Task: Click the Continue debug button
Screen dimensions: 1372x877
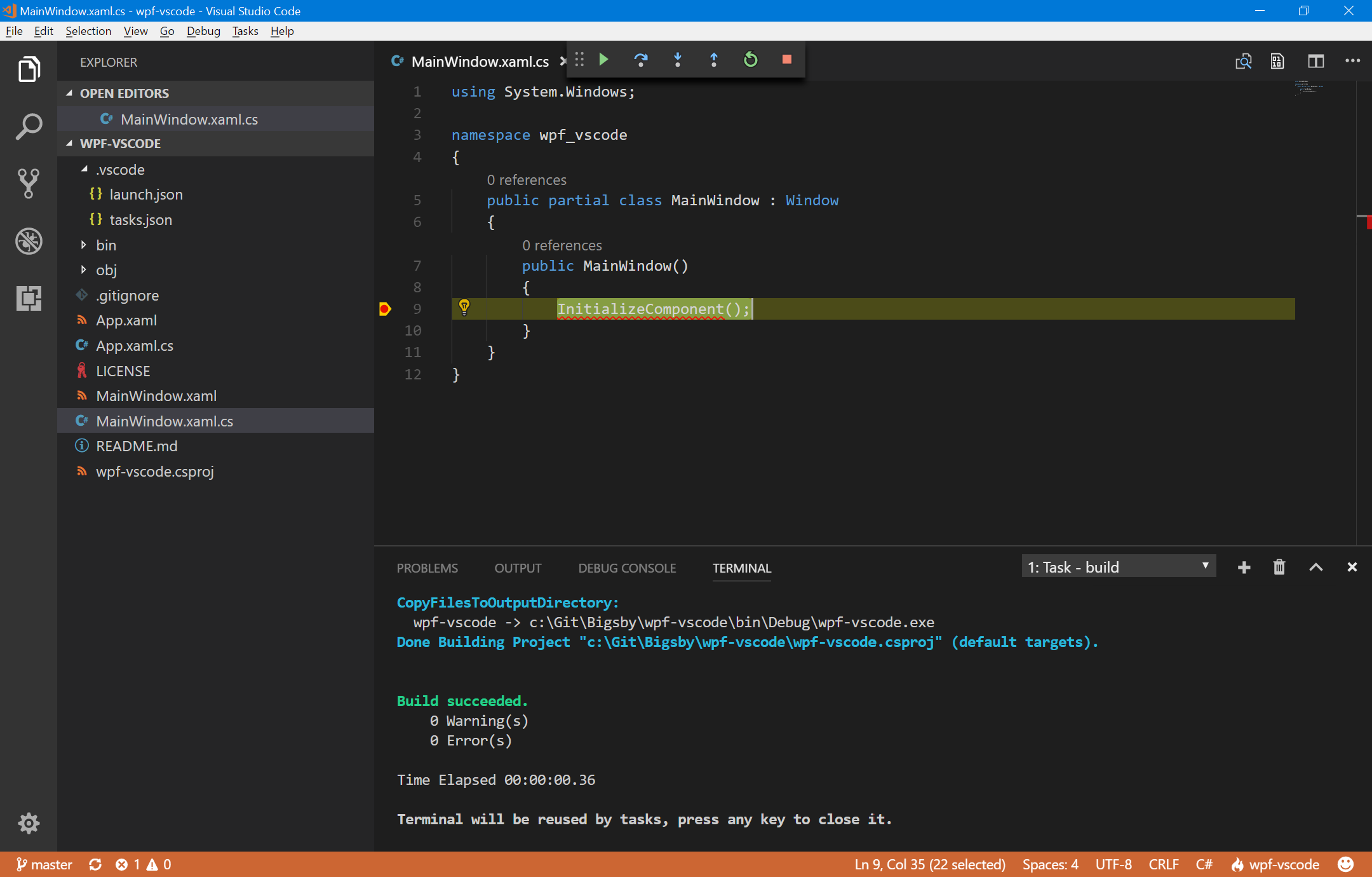Action: (604, 60)
